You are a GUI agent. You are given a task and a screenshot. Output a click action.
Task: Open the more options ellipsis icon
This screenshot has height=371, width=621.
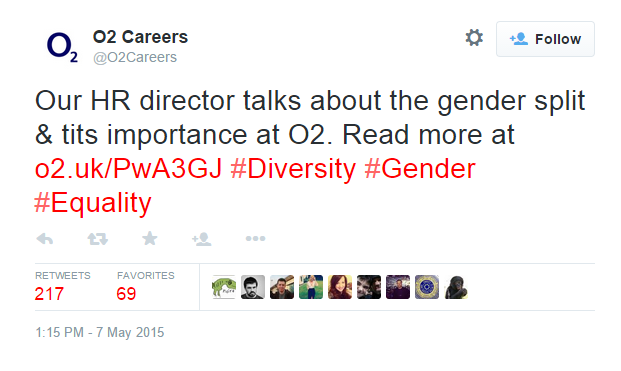[x=255, y=238]
